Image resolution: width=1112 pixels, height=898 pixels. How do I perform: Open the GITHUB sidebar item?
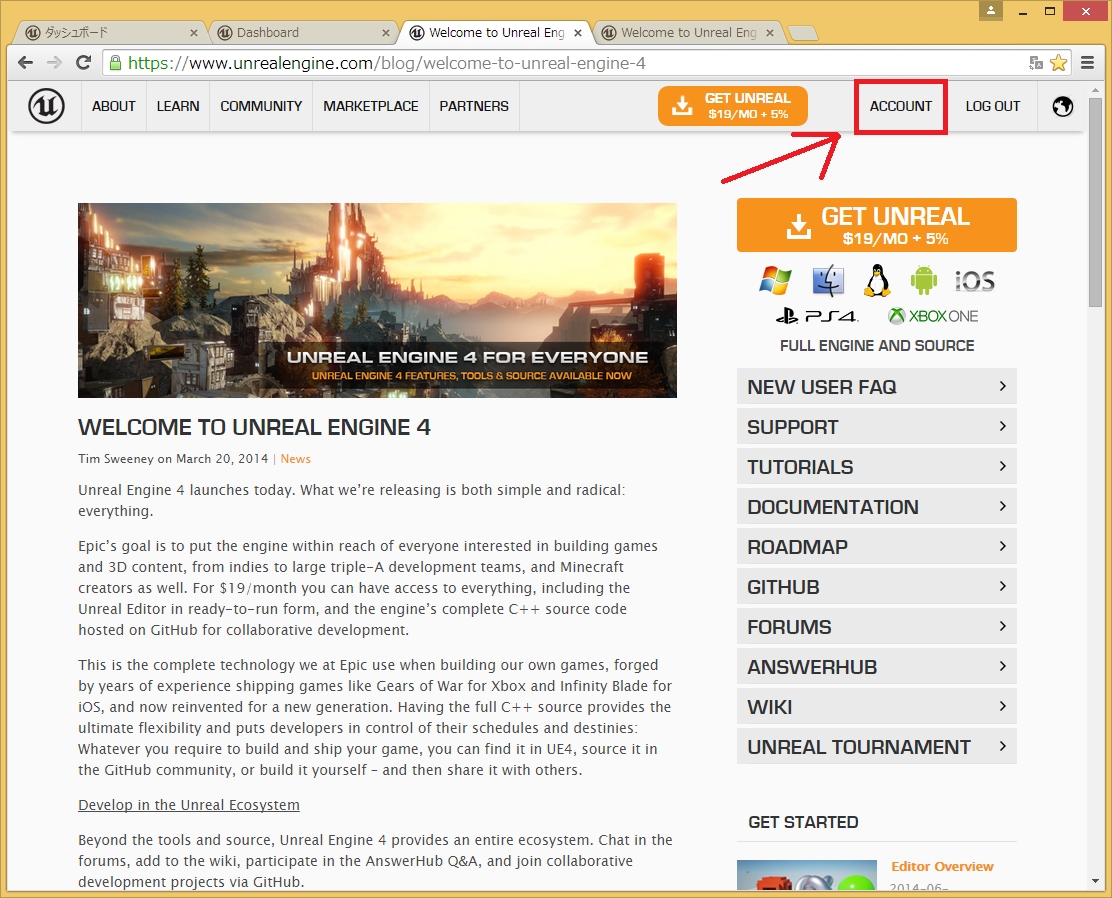coord(877,587)
